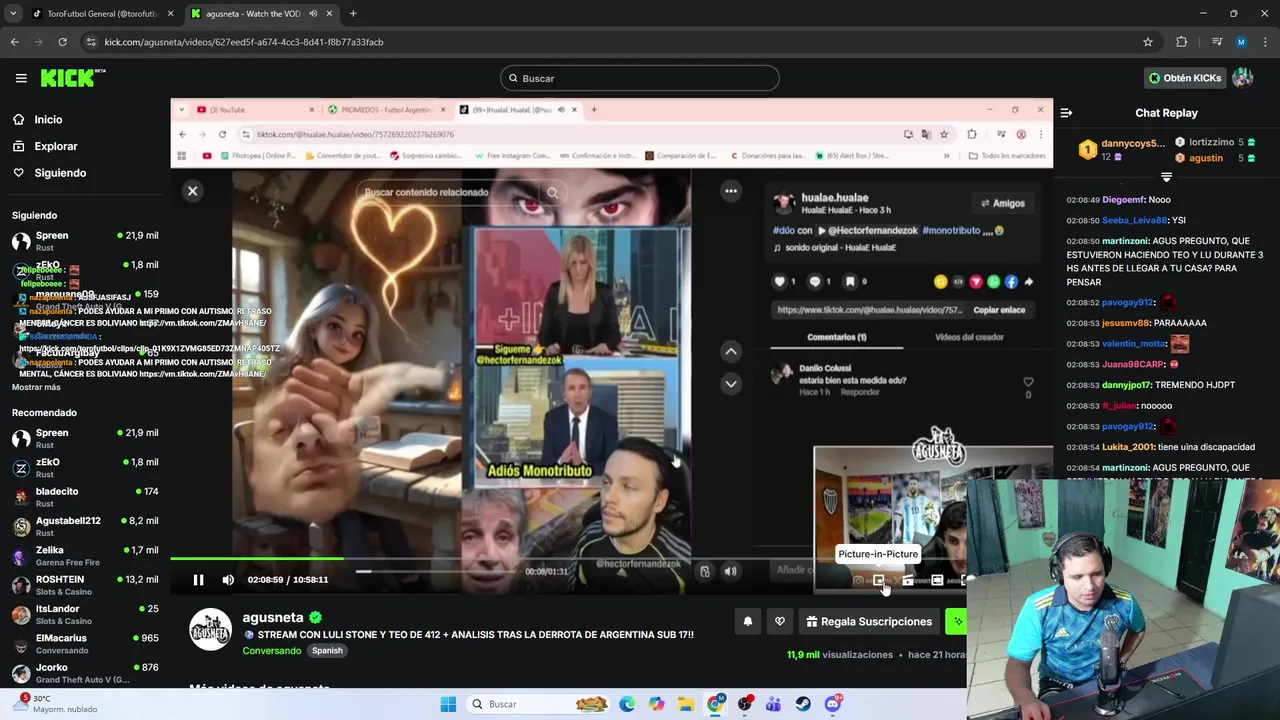Viewport: 1280px width, 720px height.
Task: Click the Spanish language tag
Action: 327,650
